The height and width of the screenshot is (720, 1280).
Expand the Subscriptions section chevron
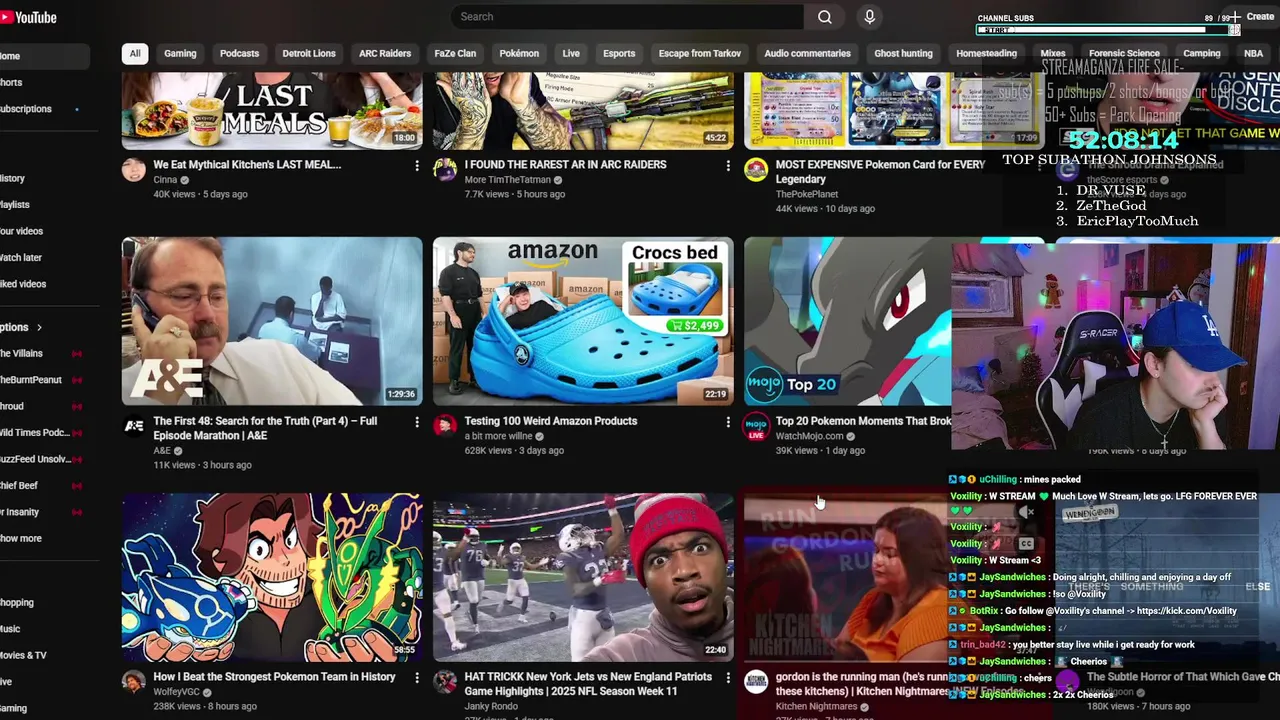39,328
